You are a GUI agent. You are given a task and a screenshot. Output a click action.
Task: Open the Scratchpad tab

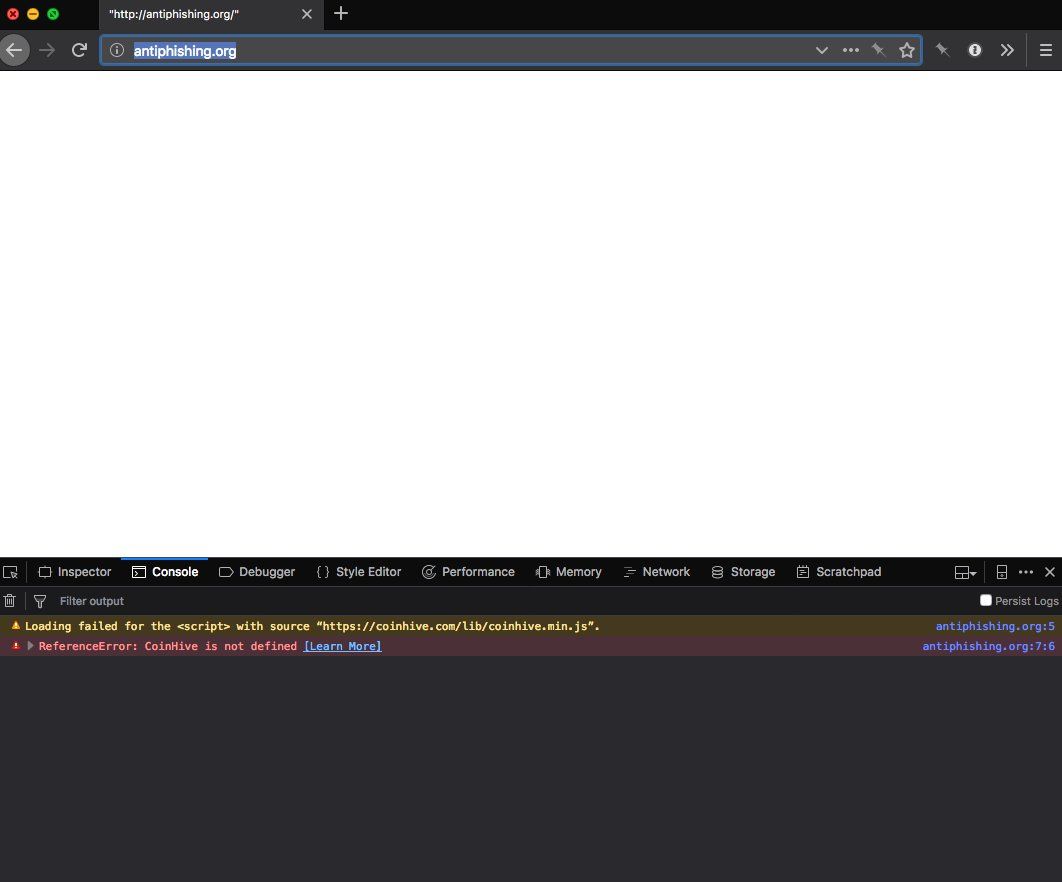(x=839, y=572)
